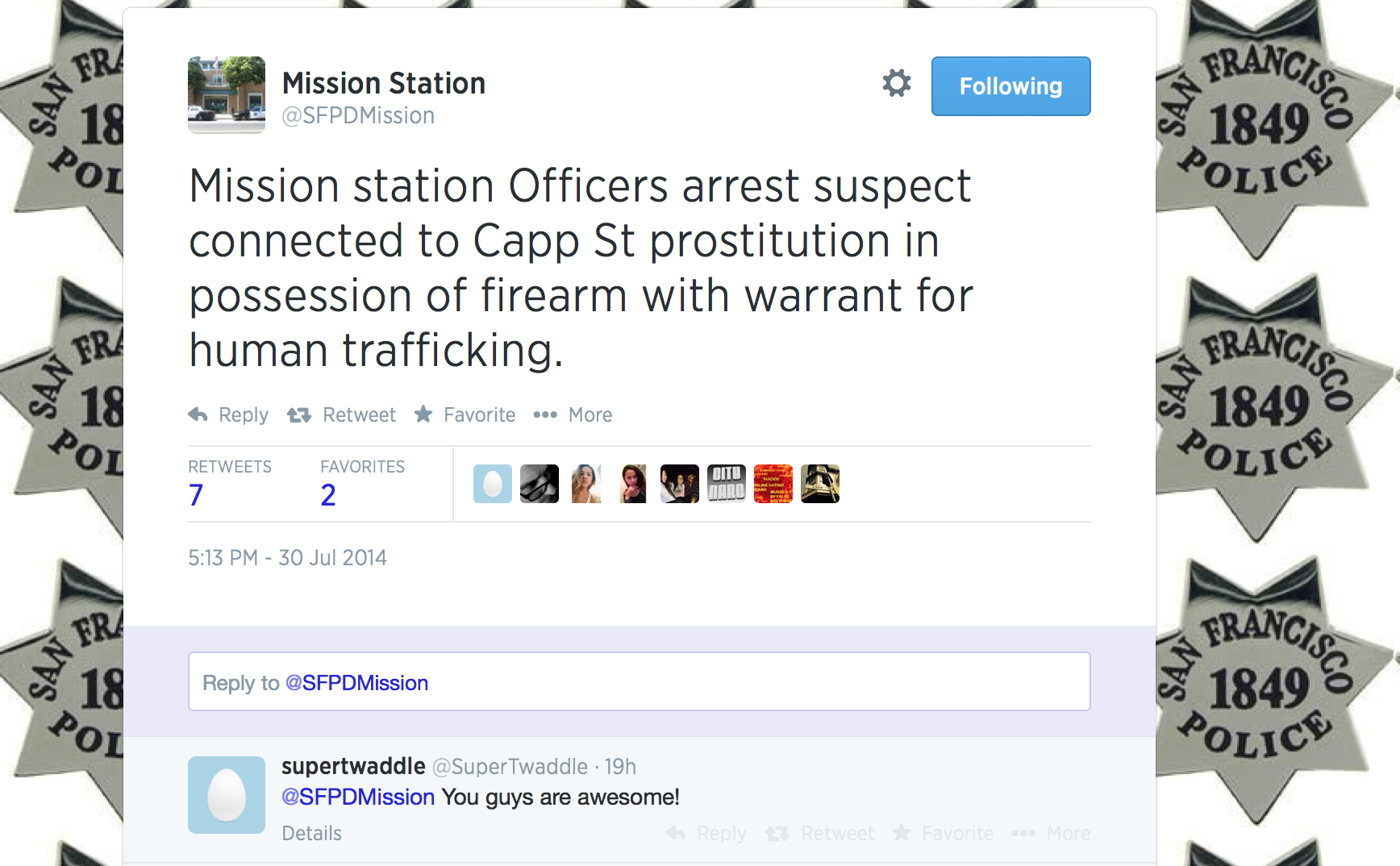Open the gear settings dropdown
Screen dimensions: 1400x866
point(896,83)
